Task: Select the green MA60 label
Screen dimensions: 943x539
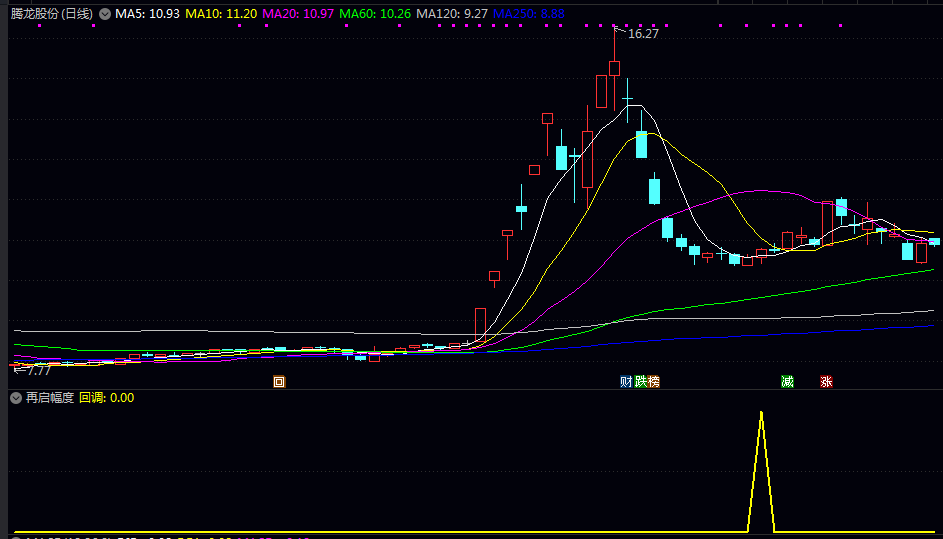Action: [x=375, y=14]
